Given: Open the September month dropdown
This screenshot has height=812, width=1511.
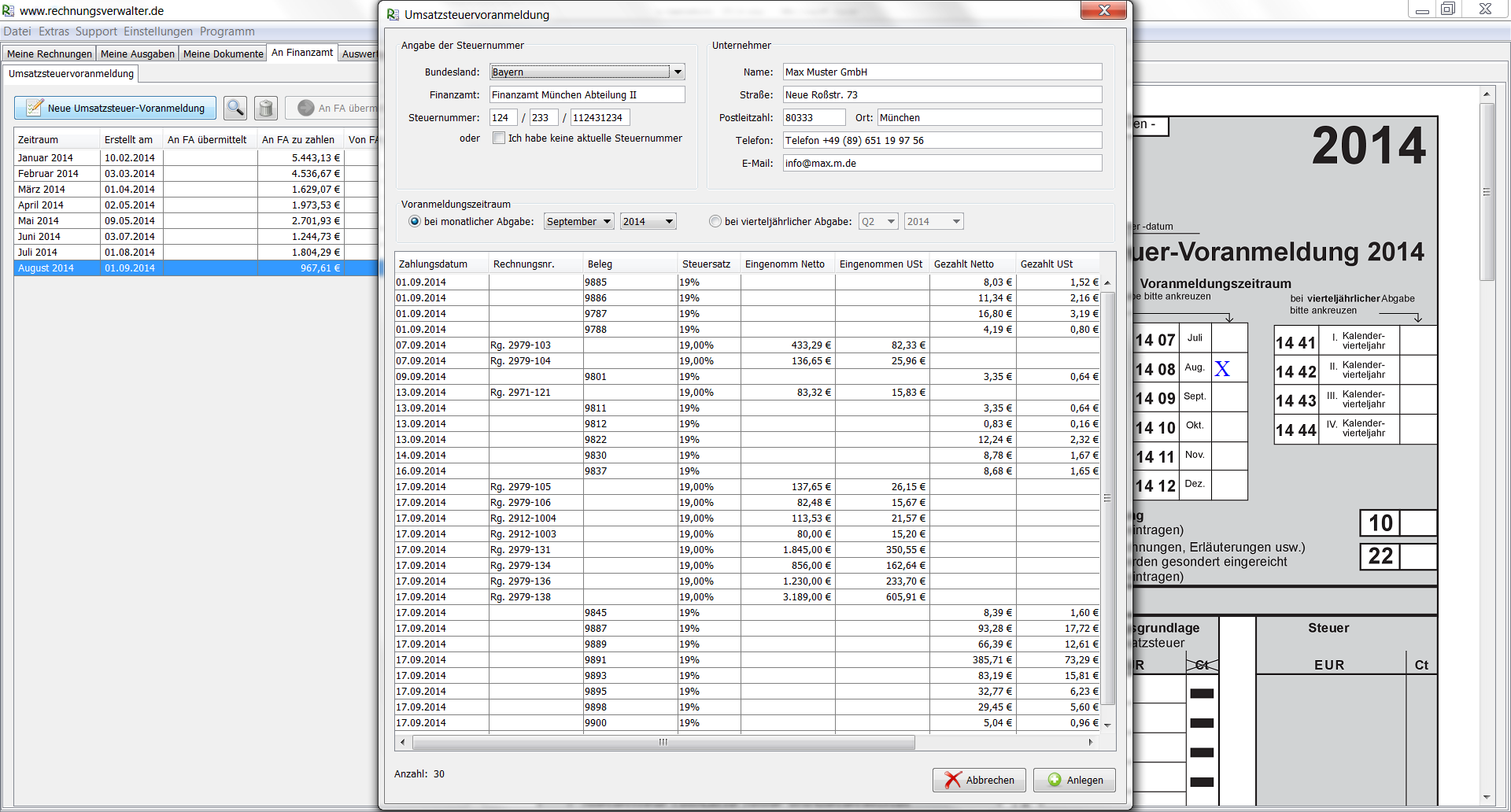Looking at the screenshot, I should coord(579,222).
